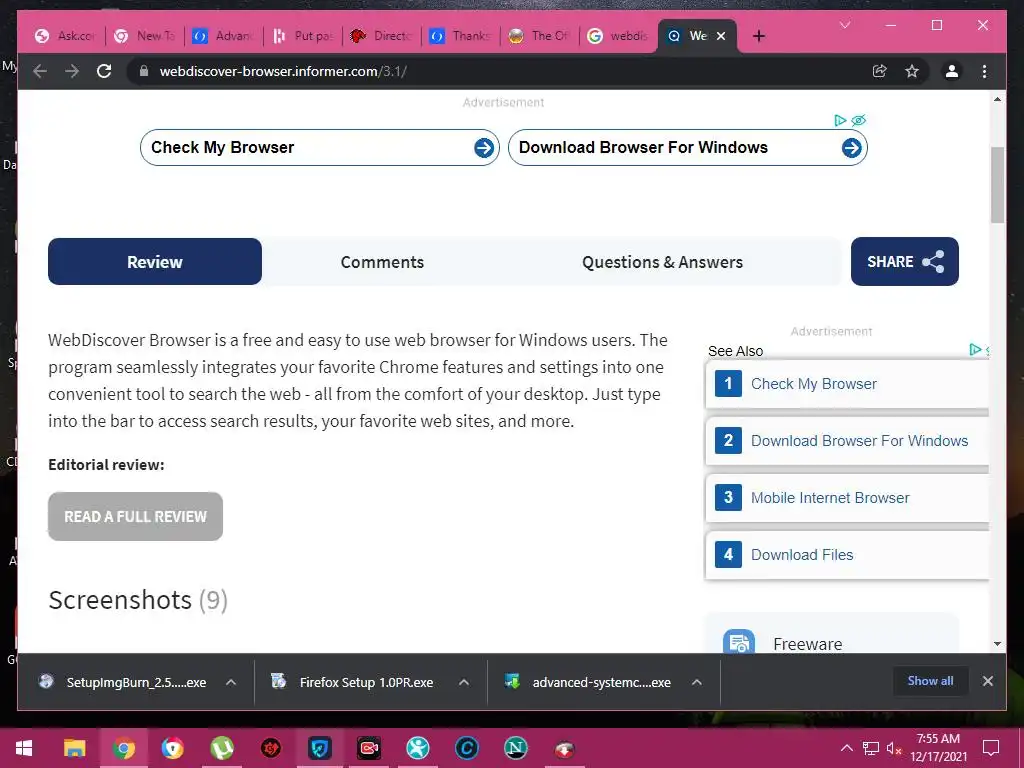Open a new browser tab
Viewport: 1024px width, 768px height.
(x=758, y=36)
